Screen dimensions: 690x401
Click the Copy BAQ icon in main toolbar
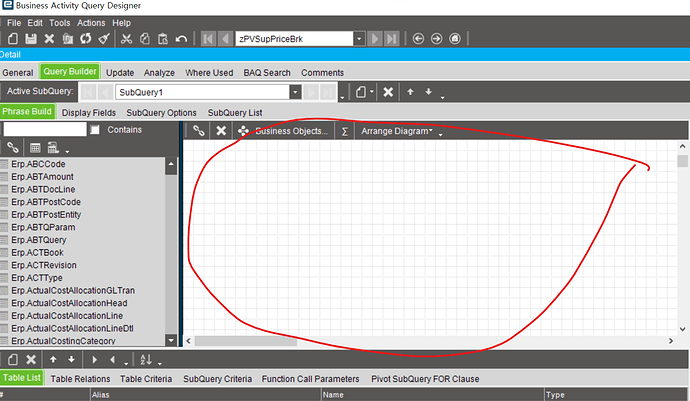(x=67, y=39)
